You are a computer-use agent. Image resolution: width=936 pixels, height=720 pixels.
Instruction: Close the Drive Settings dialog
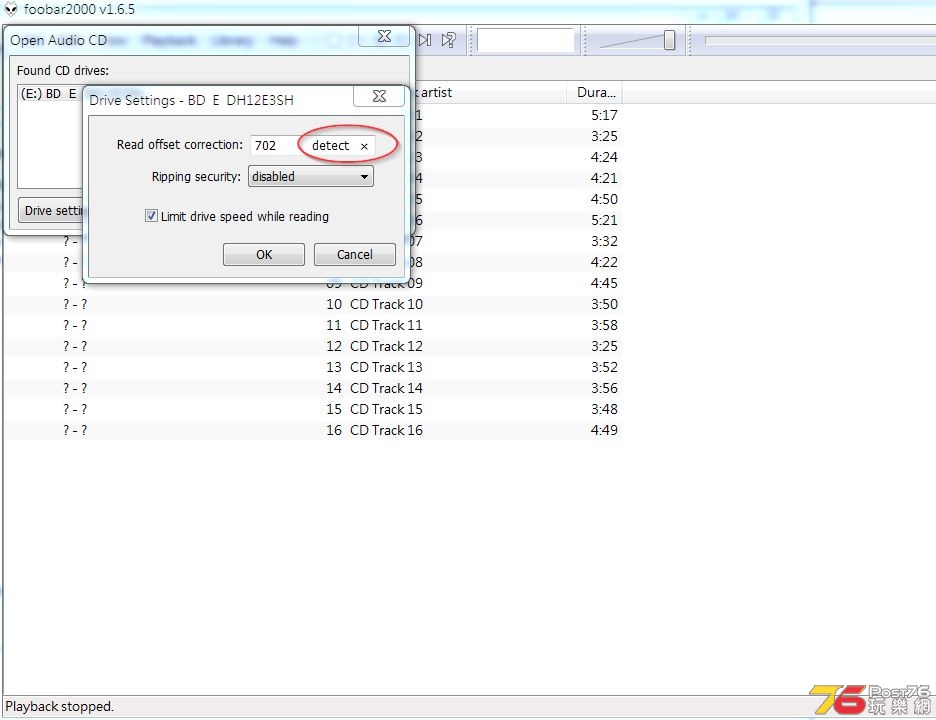pyautogui.click(x=379, y=96)
